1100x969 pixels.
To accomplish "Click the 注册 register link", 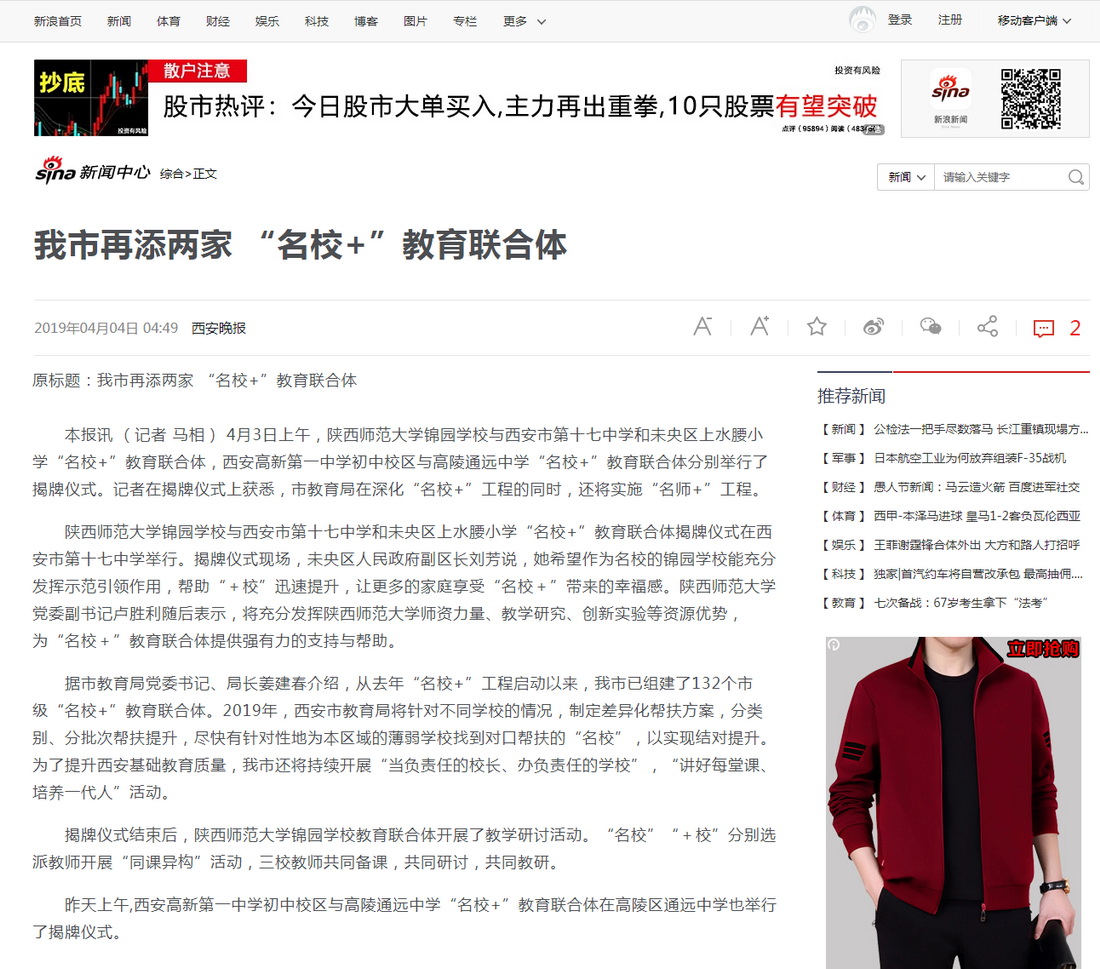I will click(x=950, y=20).
